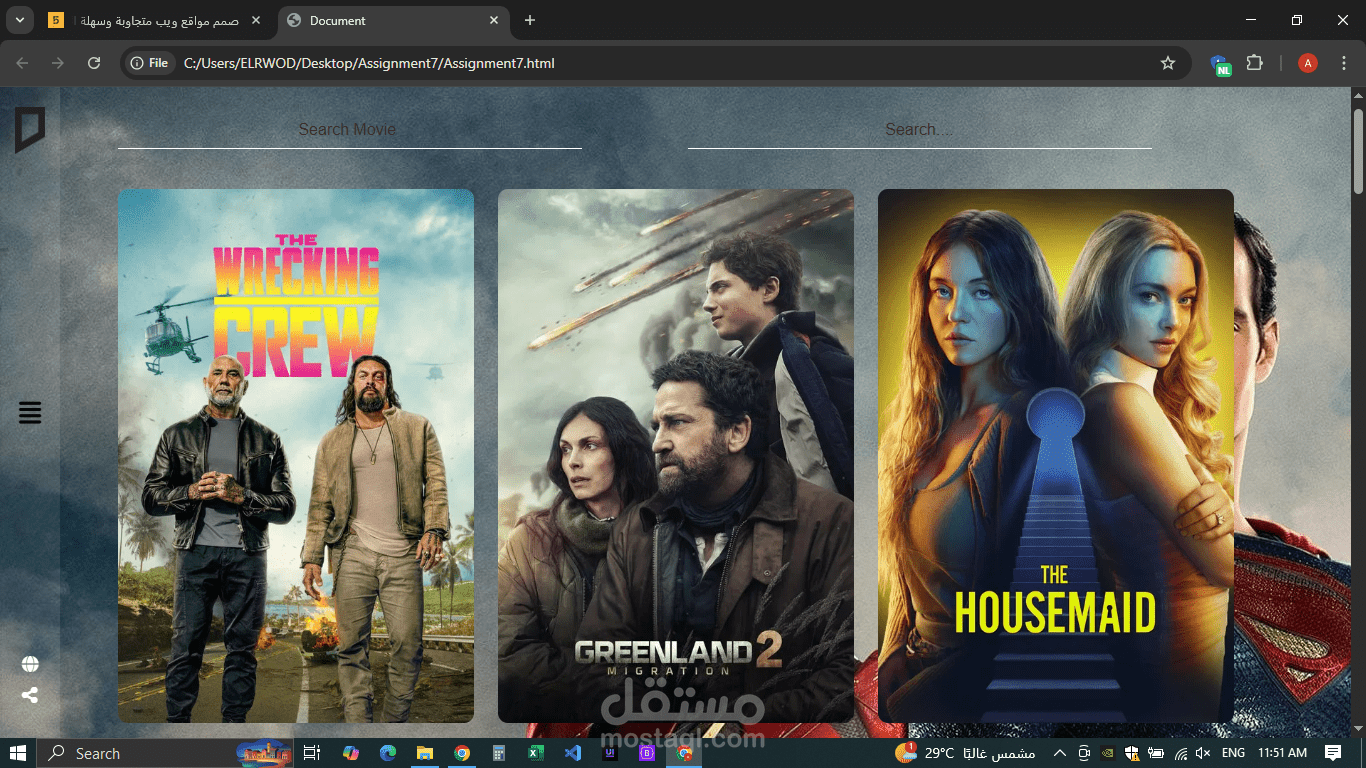
Task: Open the tab search chevron at top left
Action: pyautogui.click(x=18, y=20)
